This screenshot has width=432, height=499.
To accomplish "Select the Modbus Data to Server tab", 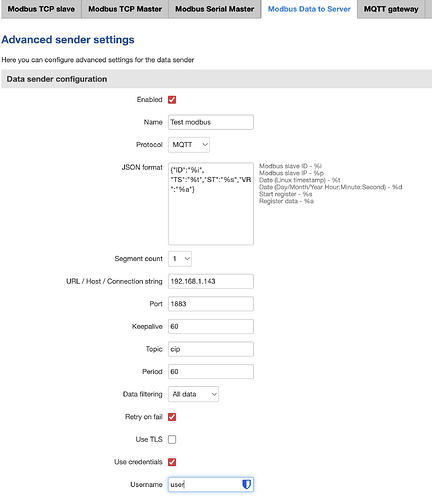I will [x=309, y=9].
